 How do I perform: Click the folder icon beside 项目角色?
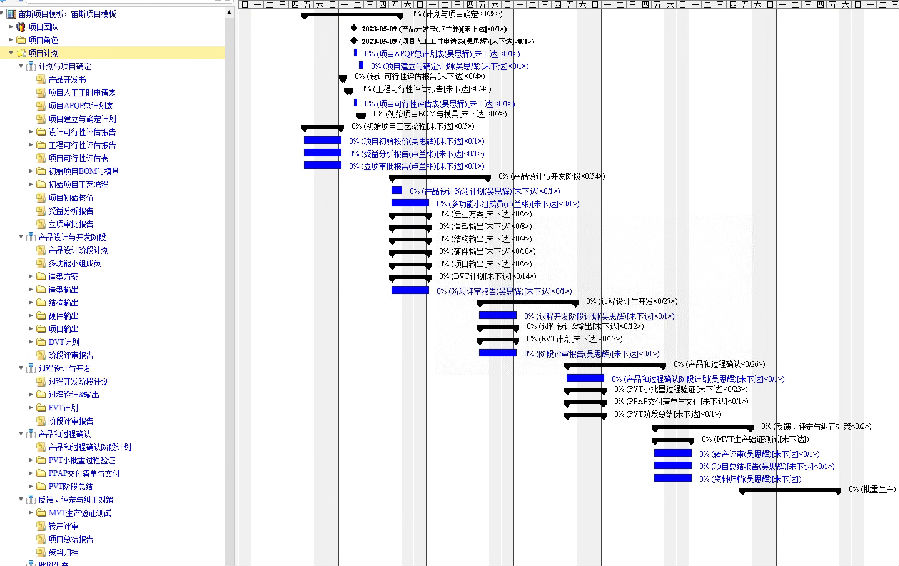(21, 40)
